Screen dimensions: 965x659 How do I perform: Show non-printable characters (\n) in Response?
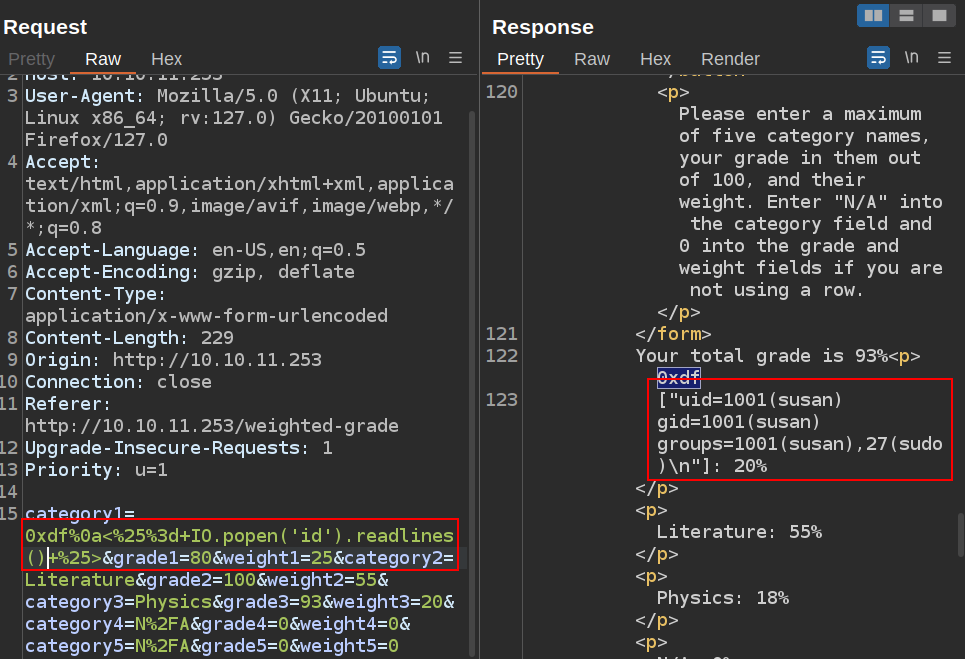coord(912,57)
